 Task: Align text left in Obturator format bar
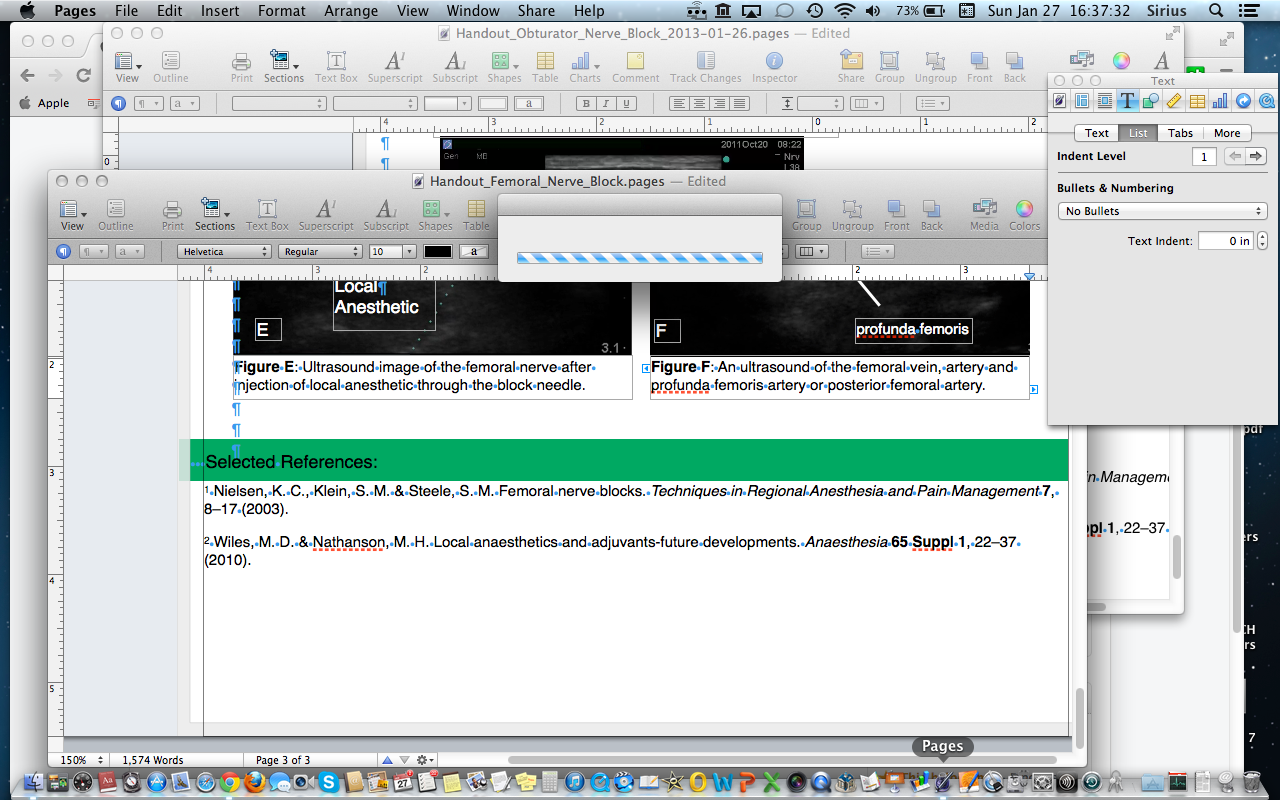pos(679,103)
